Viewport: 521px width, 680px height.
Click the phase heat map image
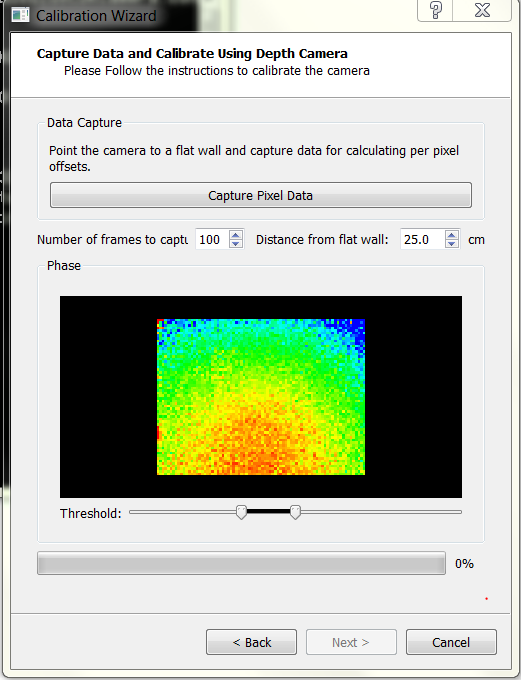pyautogui.click(x=261, y=397)
